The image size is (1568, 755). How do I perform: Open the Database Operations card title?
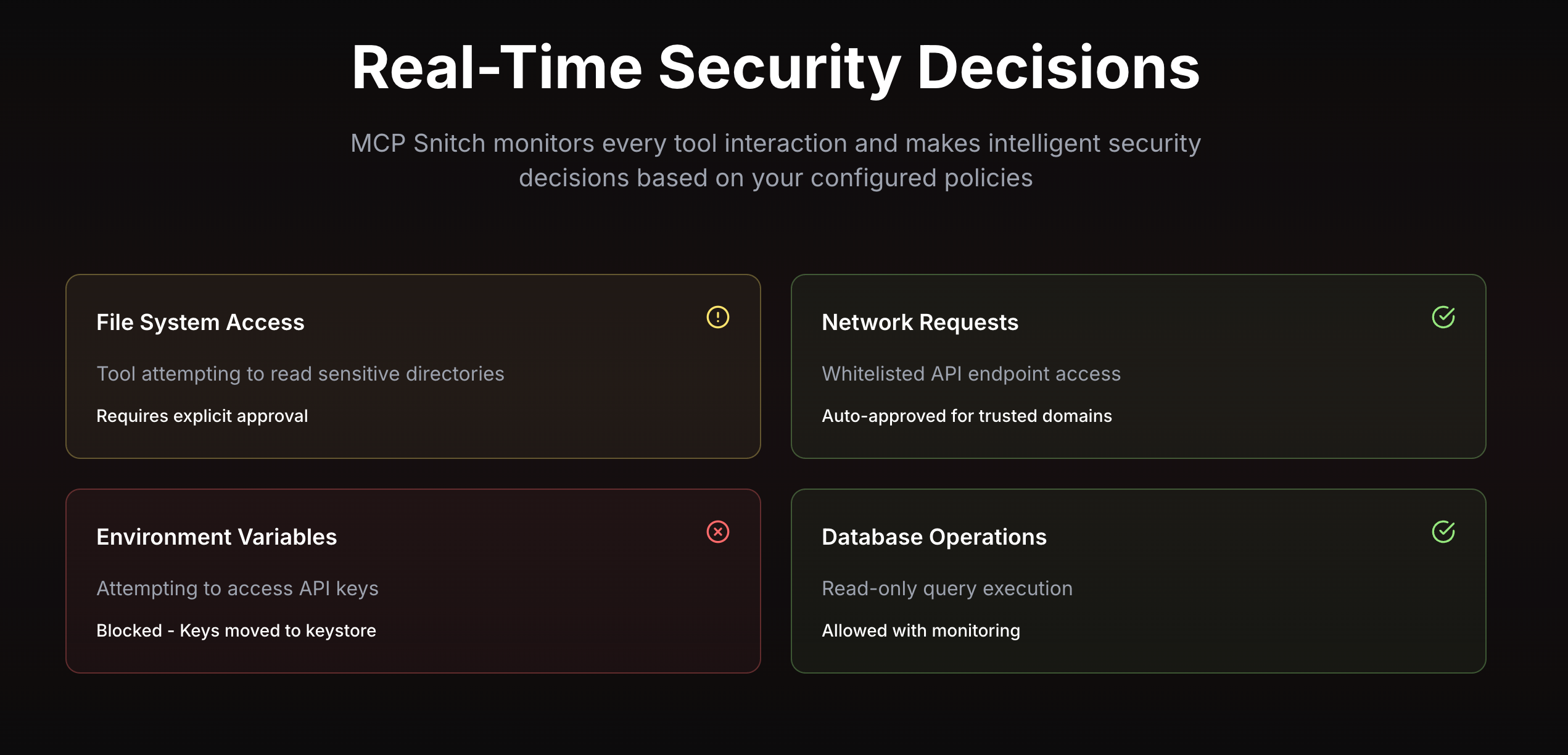point(934,537)
